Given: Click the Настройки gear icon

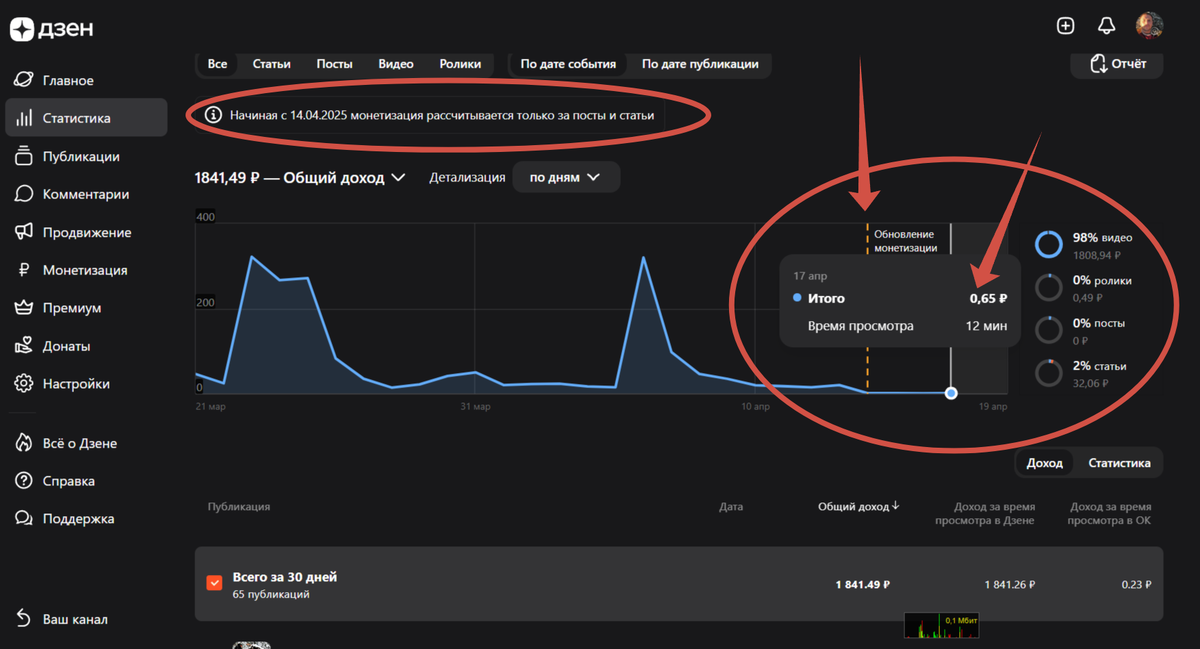Looking at the screenshot, I should pyautogui.click(x=24, y=384).
